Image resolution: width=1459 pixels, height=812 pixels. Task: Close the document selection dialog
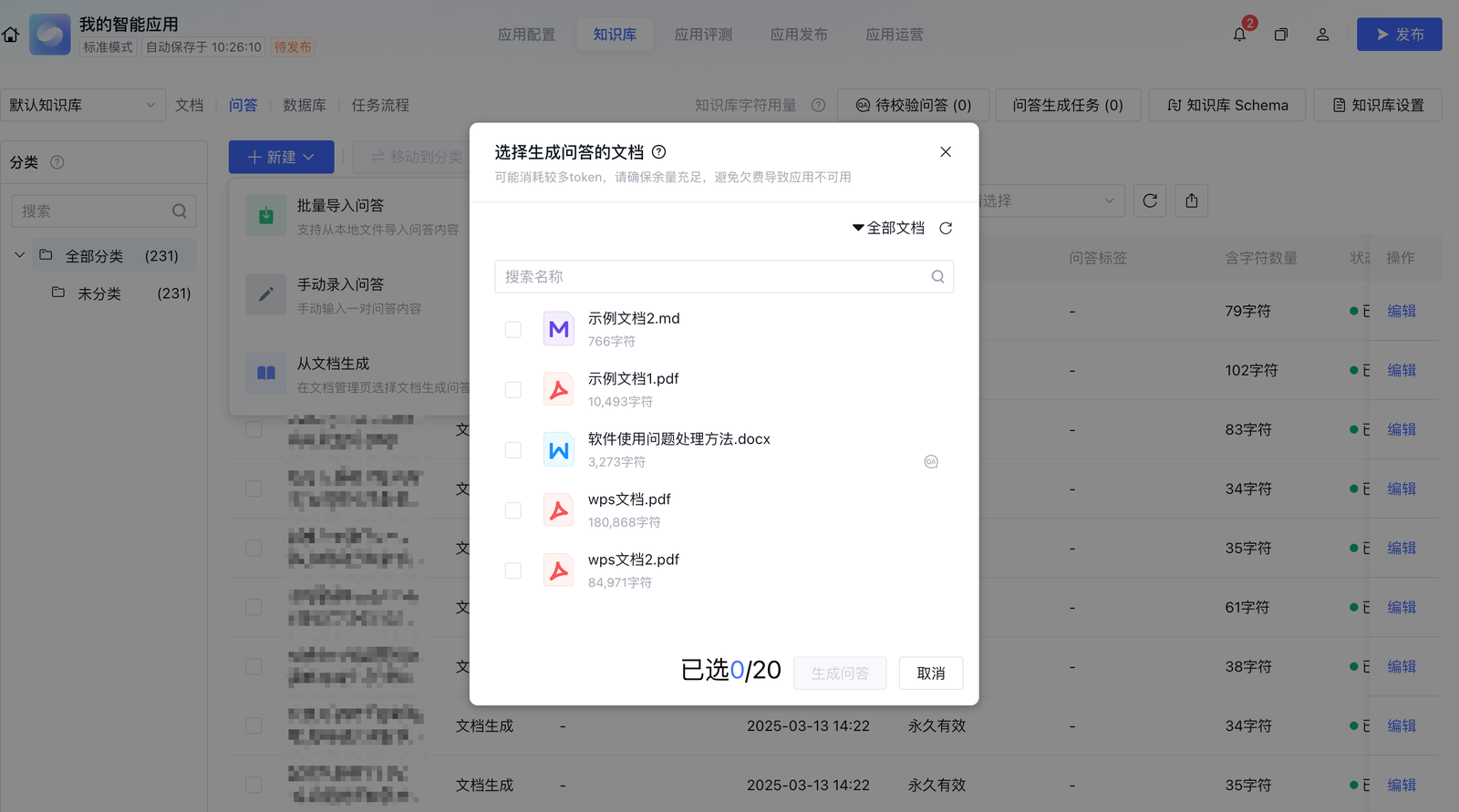946,152
